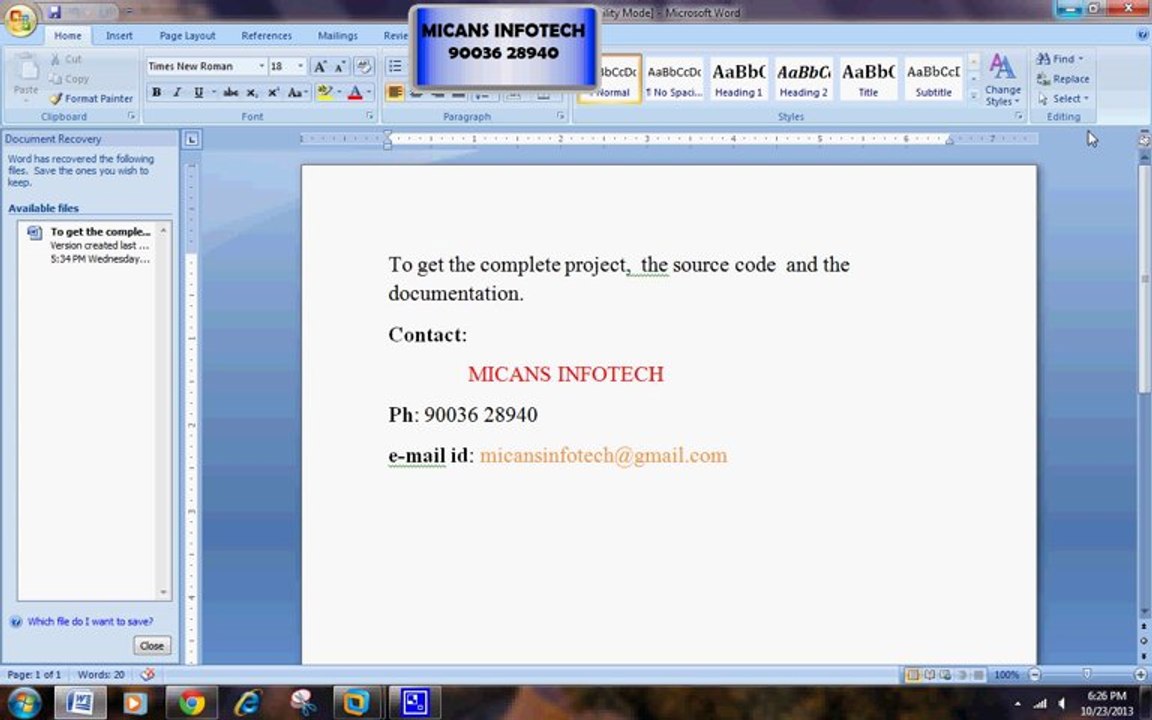Apply the No Spacing style
This screenshot has width=1152, height=720.
[x=674, y=79]
